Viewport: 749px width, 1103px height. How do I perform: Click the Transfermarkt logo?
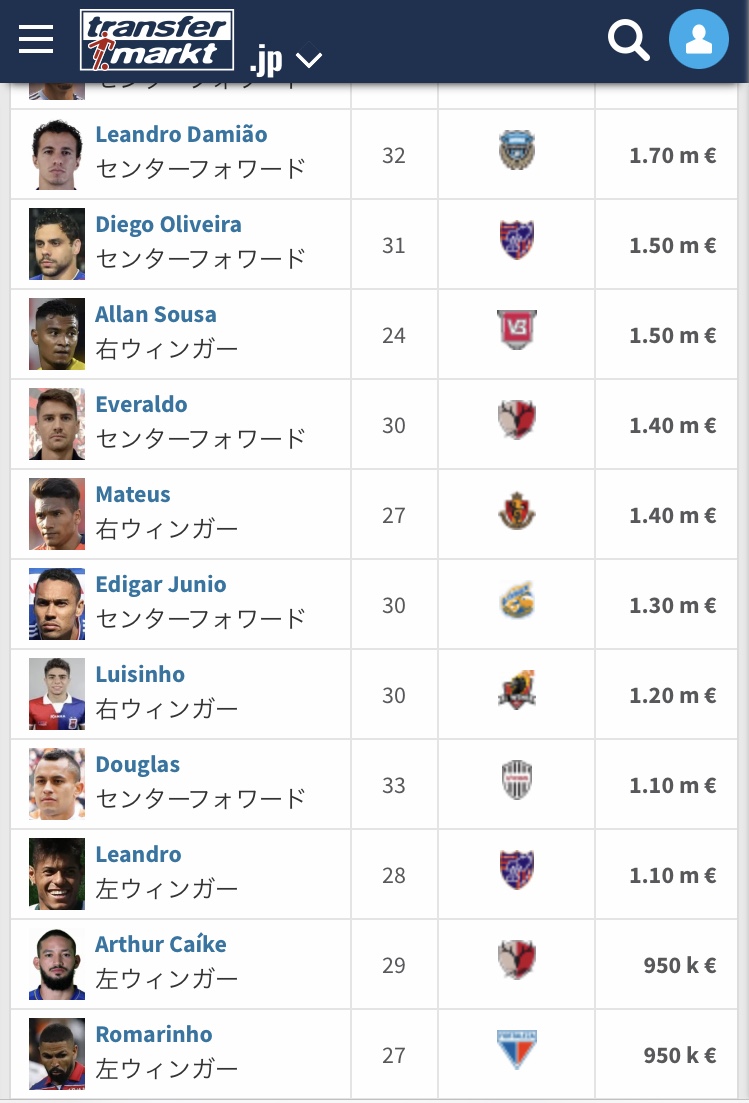[x=157, y=40]
